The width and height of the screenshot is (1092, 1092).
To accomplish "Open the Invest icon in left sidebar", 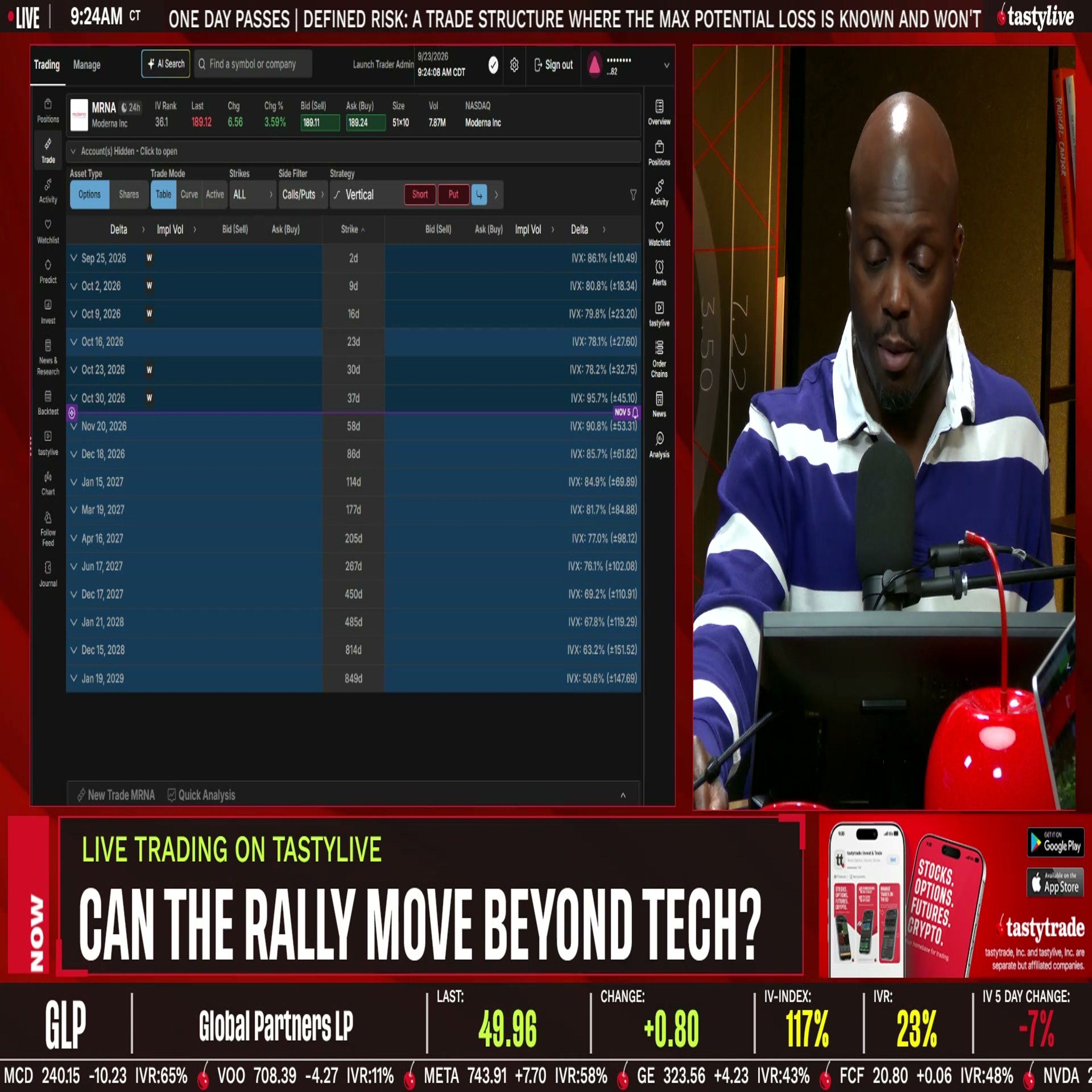I will [48, 312].
